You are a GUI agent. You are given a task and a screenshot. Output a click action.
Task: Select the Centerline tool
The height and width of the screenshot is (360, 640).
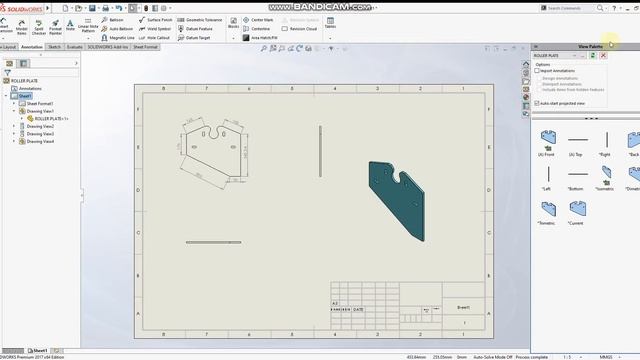click(x=256, y=29)
